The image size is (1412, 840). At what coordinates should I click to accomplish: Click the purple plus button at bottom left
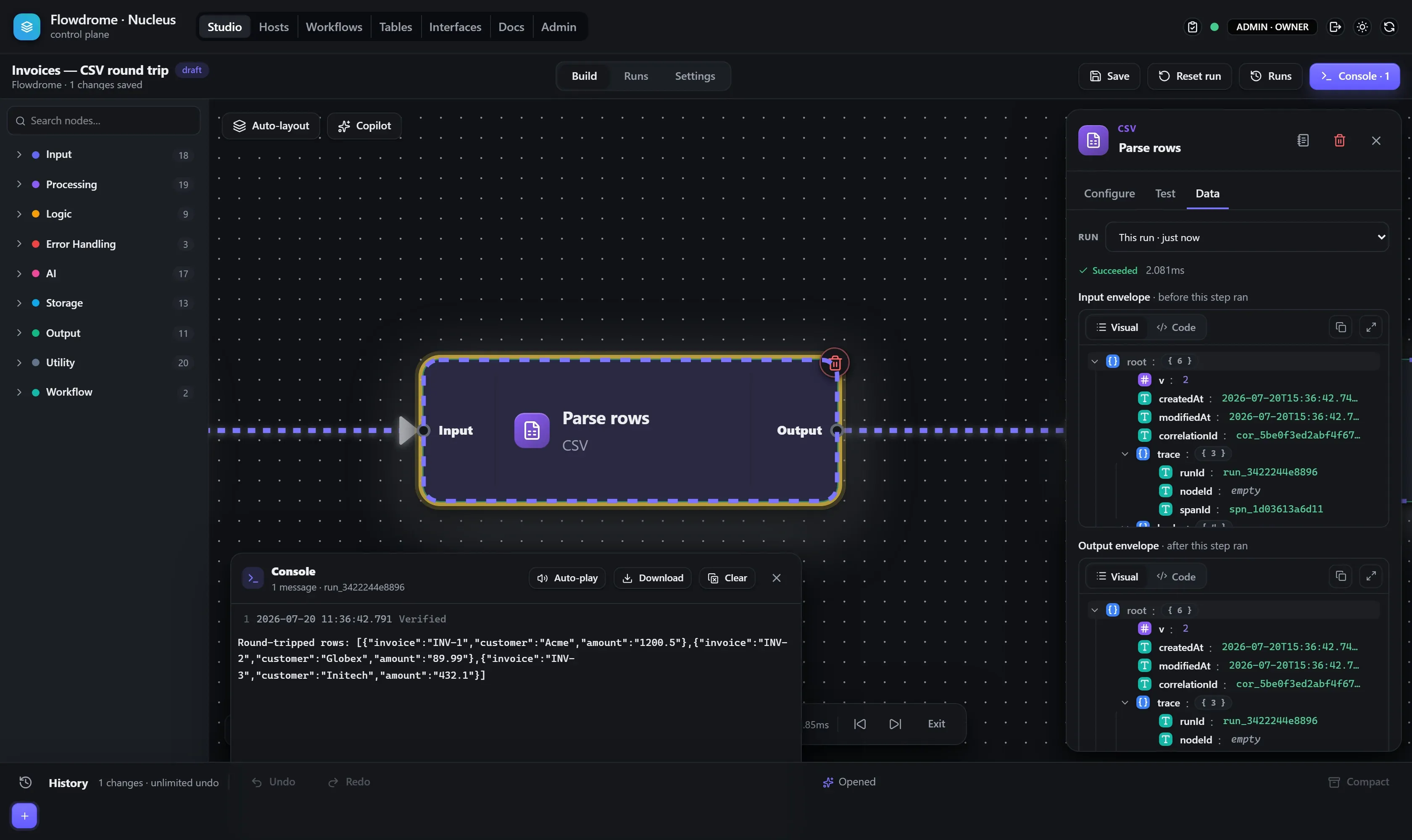point(24,816)
